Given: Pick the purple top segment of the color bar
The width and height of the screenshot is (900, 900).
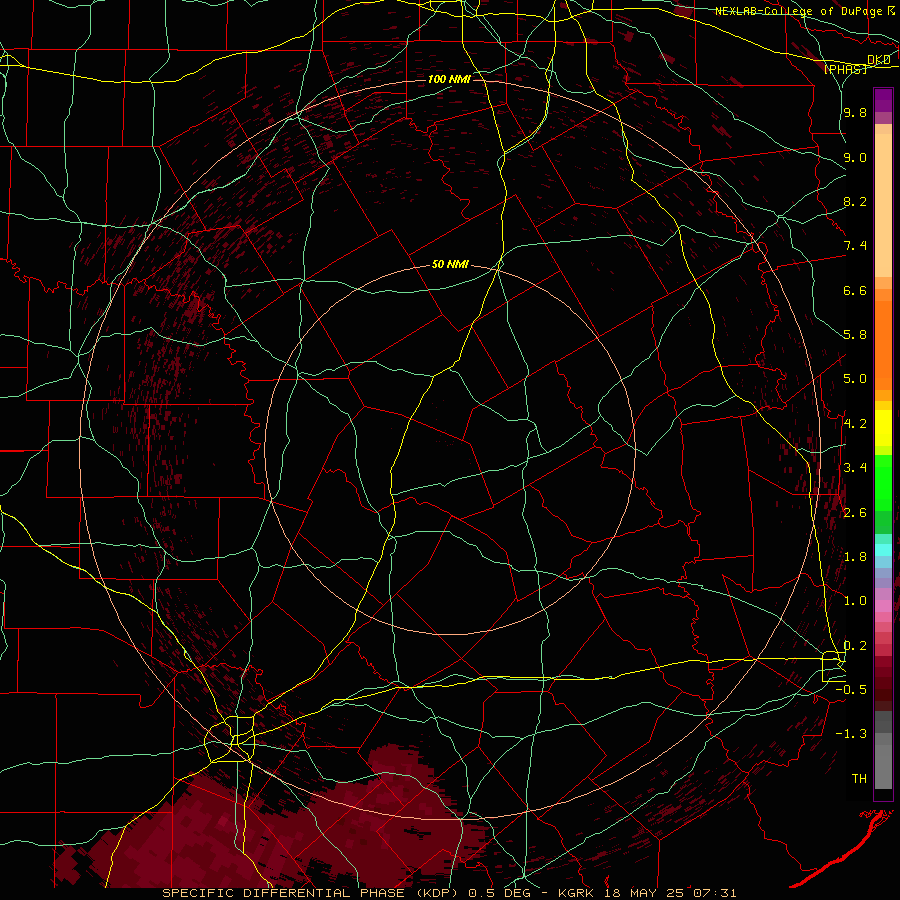Looking at the screenshot, I should [883, 100].
